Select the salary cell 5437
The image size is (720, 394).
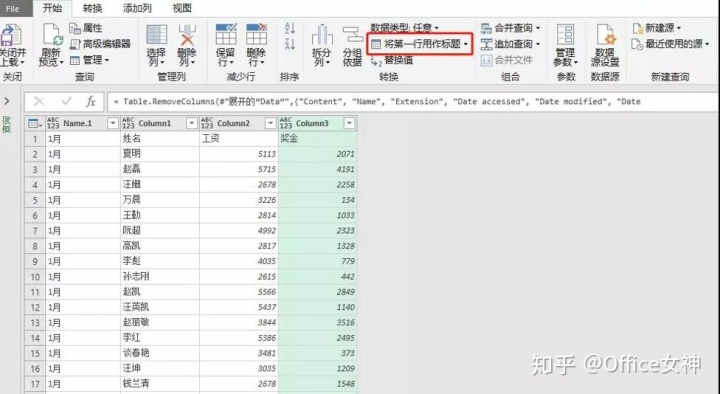coord(239,307)
